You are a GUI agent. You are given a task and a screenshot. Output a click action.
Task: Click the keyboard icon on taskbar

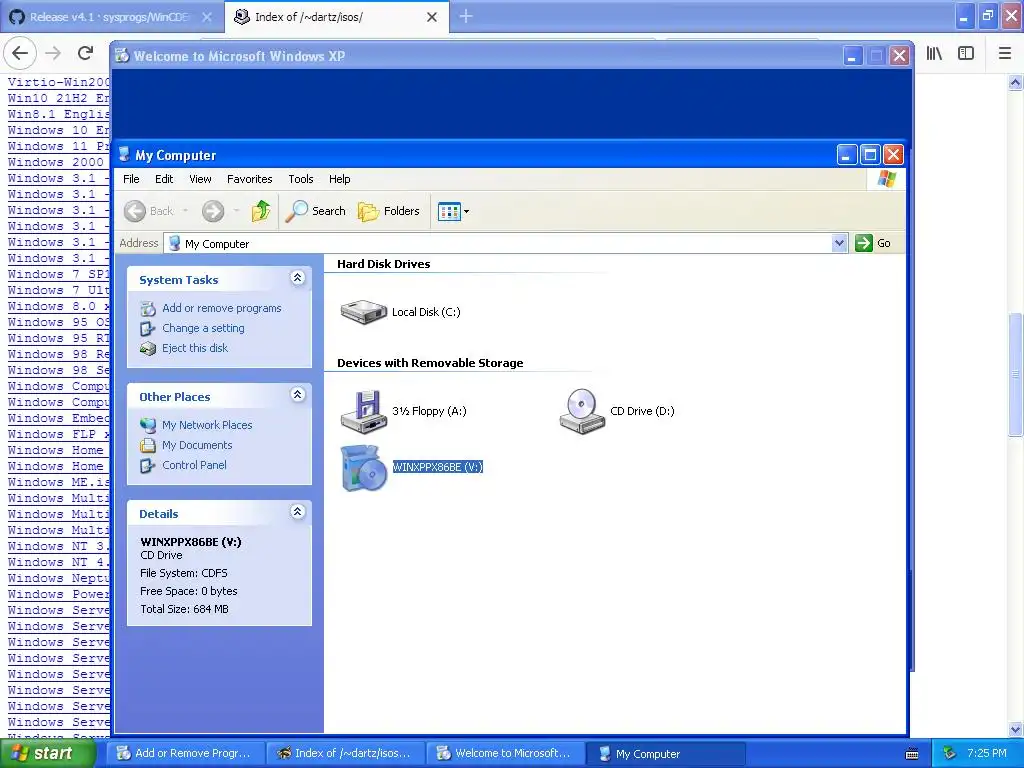coord(912,754)
